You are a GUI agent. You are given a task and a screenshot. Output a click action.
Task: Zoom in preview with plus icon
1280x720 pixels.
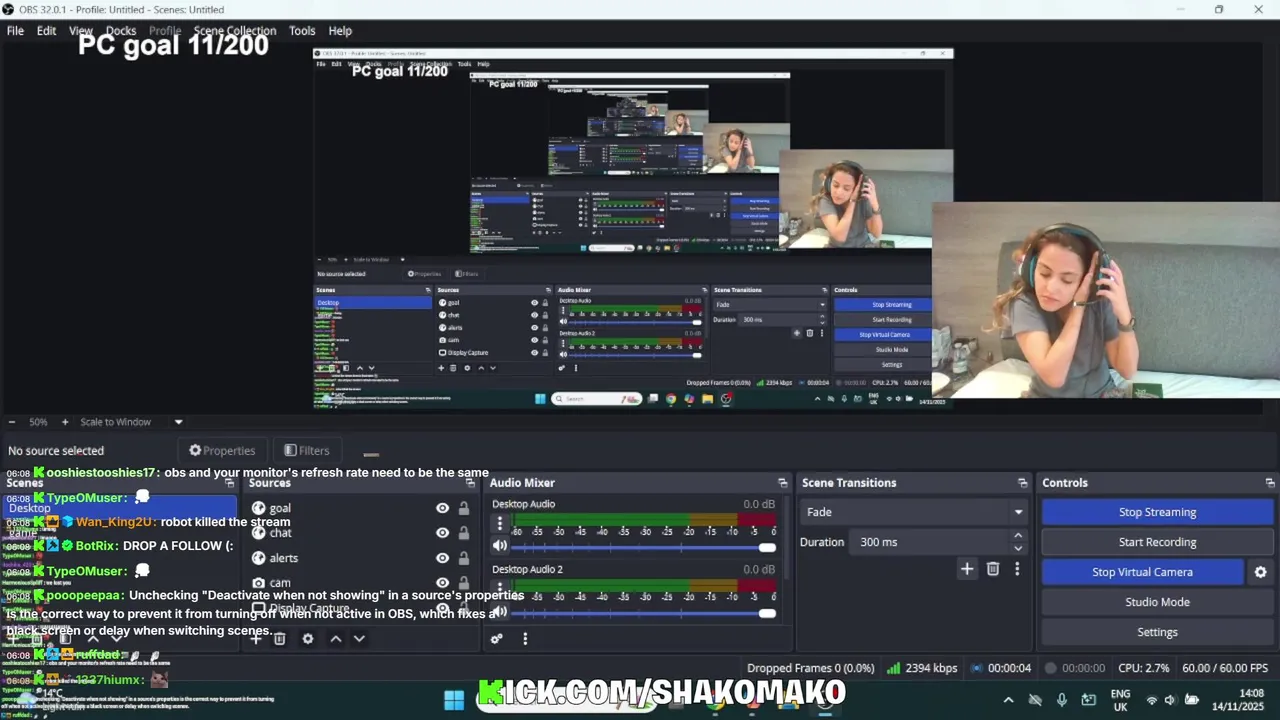pyautogui.click(x=65, y=422)
